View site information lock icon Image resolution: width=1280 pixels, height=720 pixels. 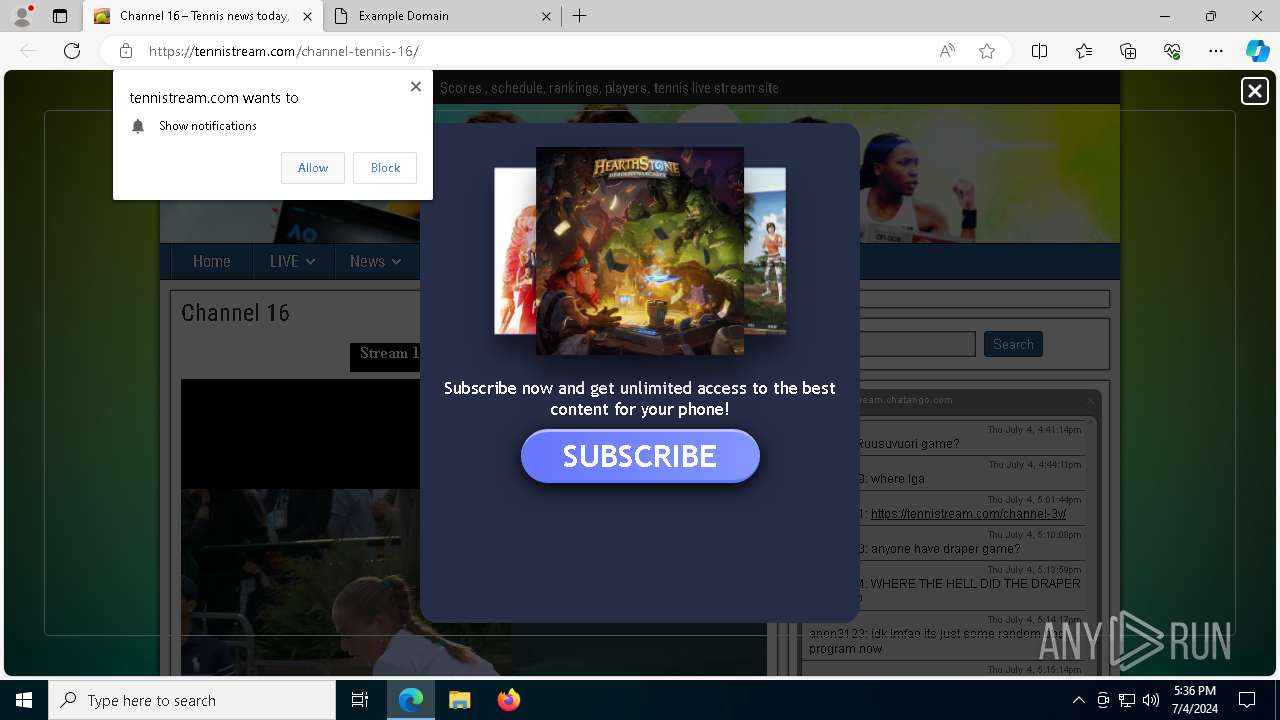(126, 51)
